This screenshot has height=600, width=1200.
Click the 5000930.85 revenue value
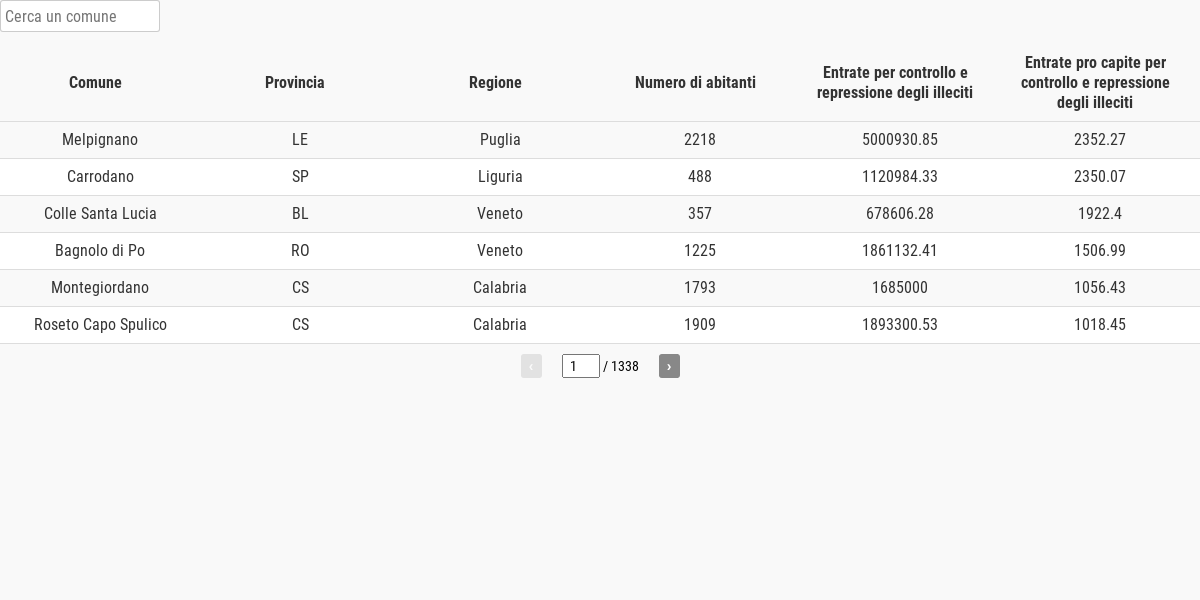click(900, 140)
